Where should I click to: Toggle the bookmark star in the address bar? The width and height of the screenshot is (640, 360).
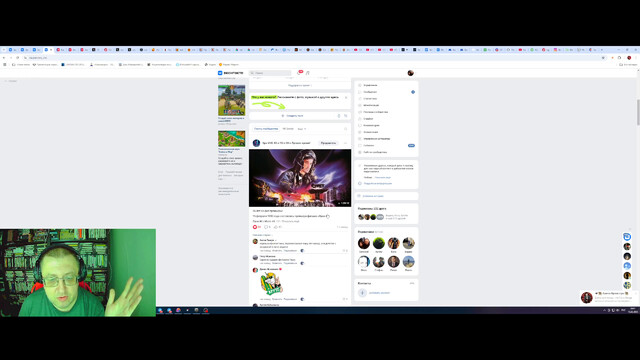[603, 58]
